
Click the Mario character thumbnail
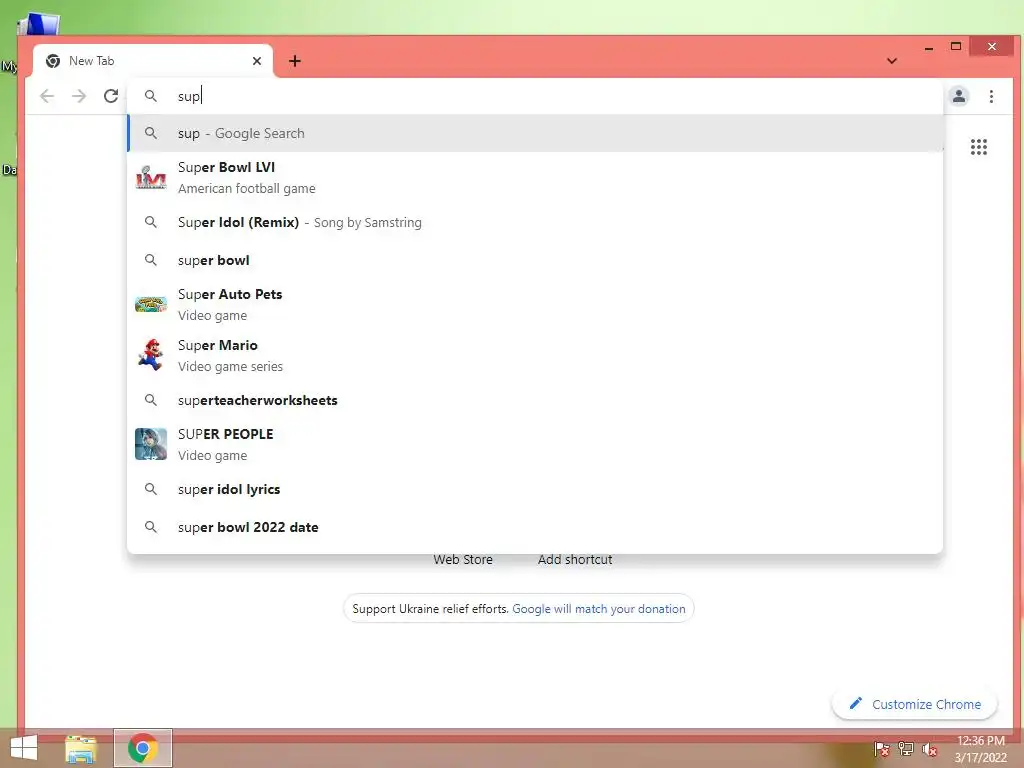coord(151,355)
